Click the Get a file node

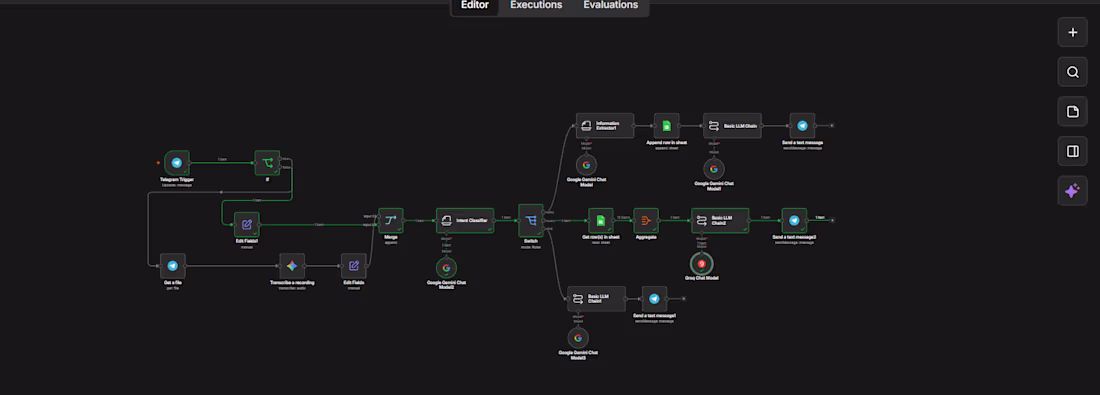(173, 266)
